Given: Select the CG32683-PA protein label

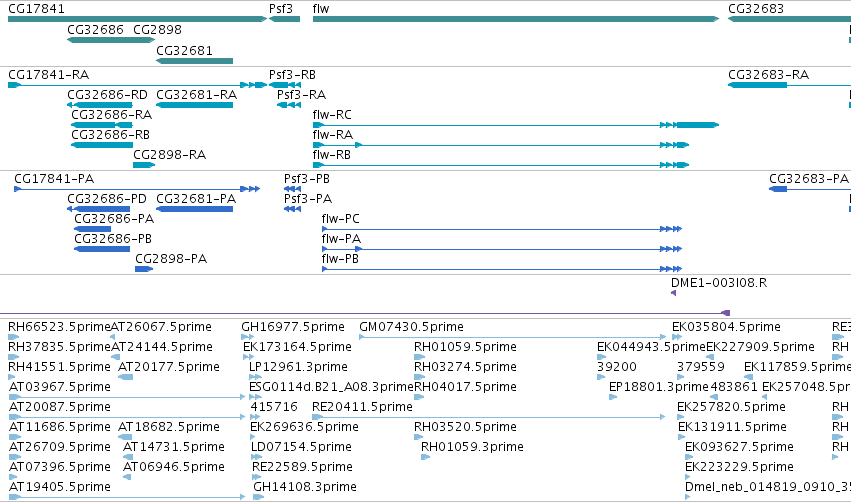Looking at the screenshot, I should click(809, 179).
